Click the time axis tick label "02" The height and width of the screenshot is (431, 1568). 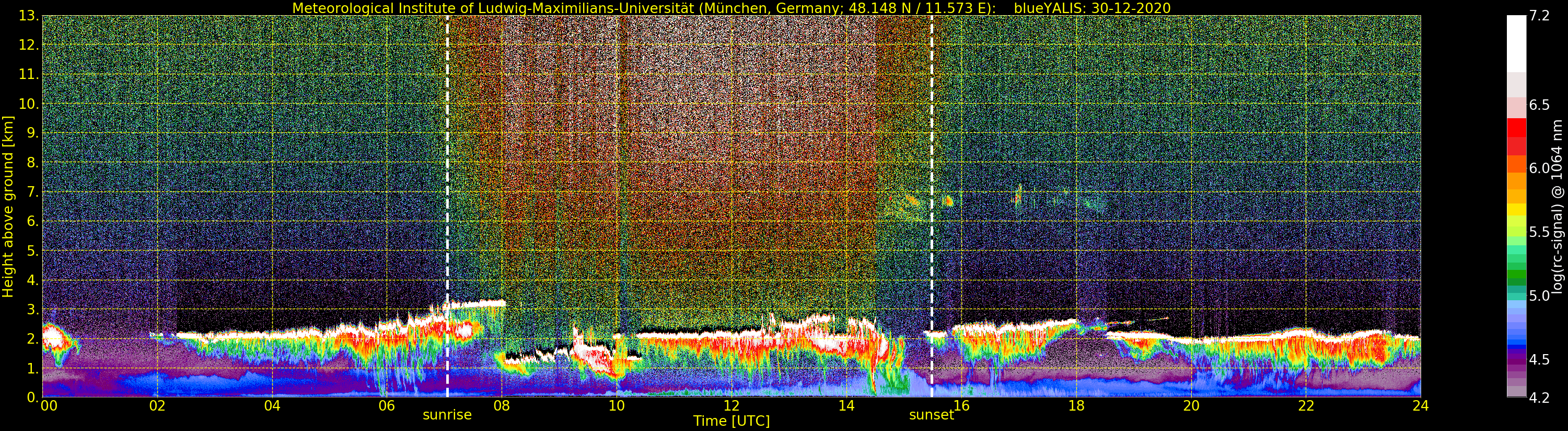pos(157,406)
